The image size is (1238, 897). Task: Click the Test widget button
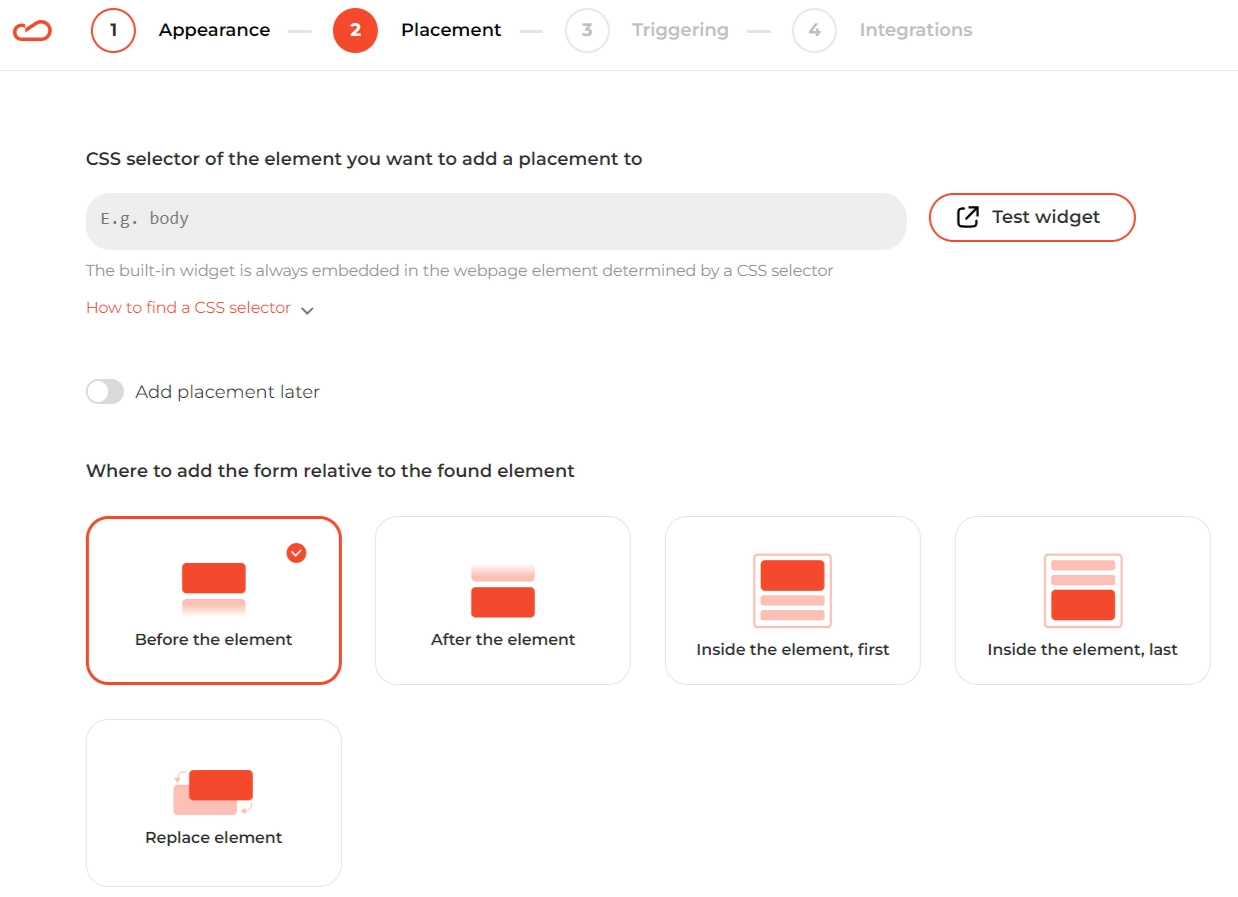(1032, 217)
